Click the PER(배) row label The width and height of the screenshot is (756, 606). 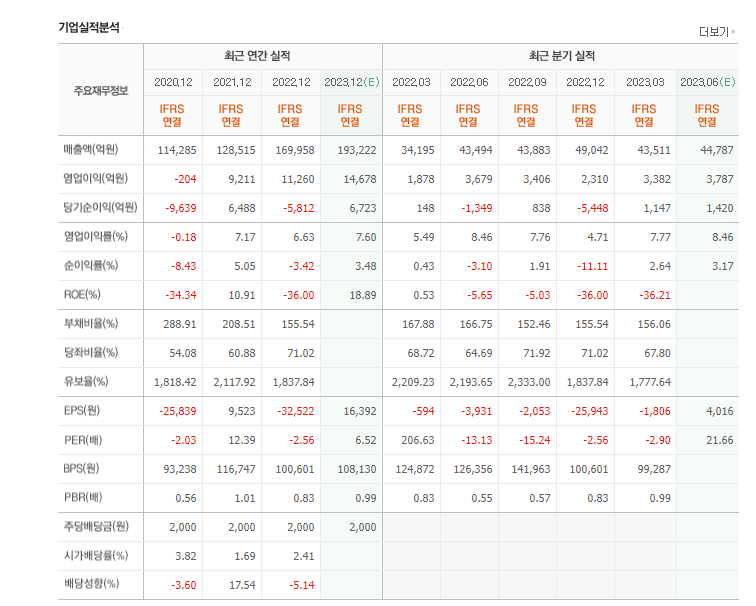tap(83, 440)
